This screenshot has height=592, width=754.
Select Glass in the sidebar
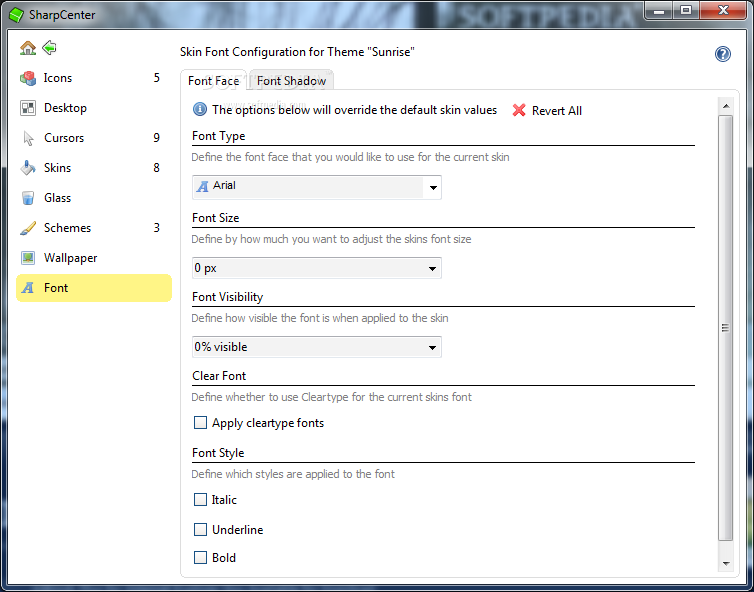point(94,198)
